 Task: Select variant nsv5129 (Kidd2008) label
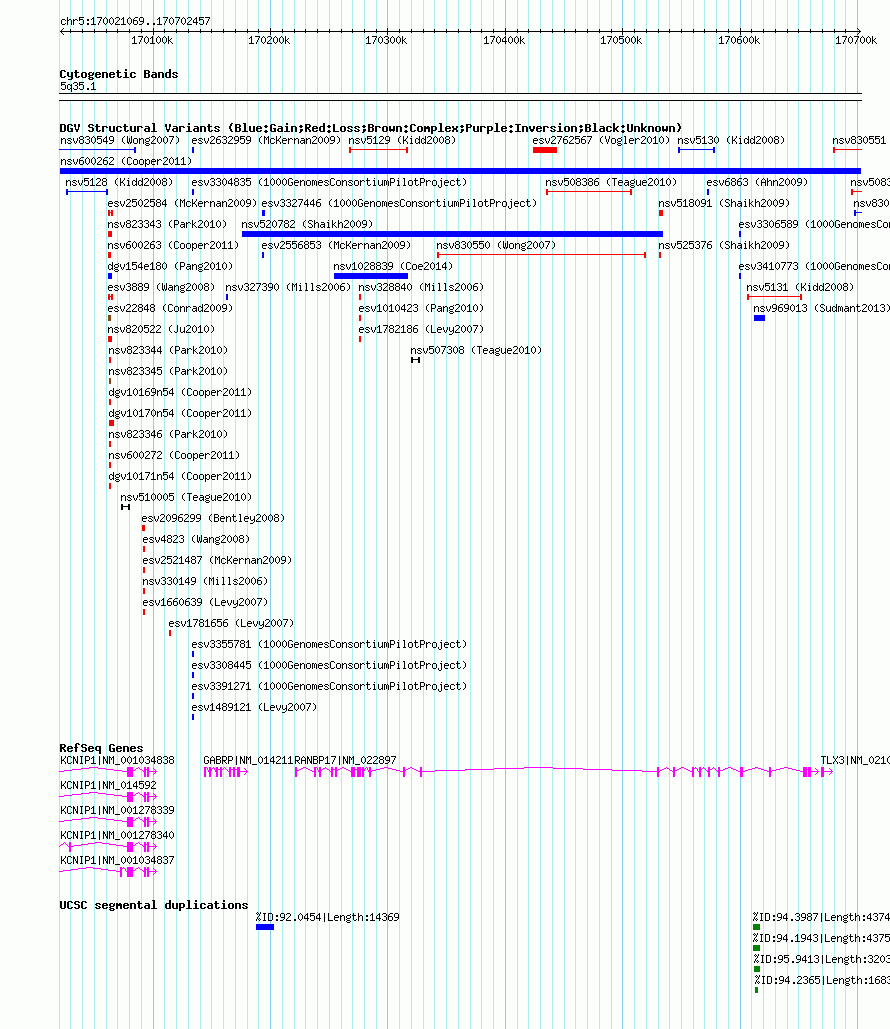402,140
